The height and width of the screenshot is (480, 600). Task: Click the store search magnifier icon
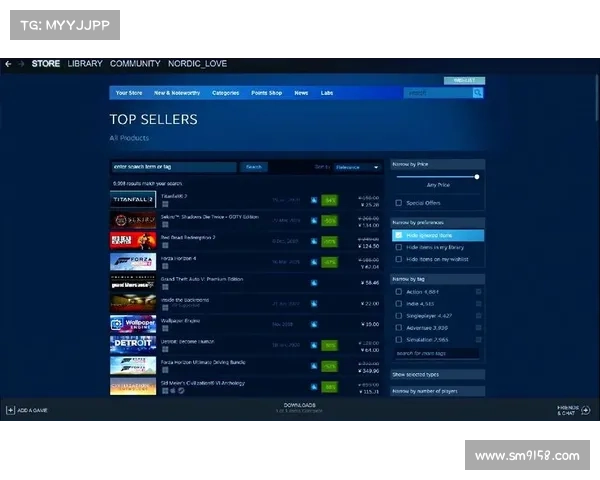tap(478, 93)
